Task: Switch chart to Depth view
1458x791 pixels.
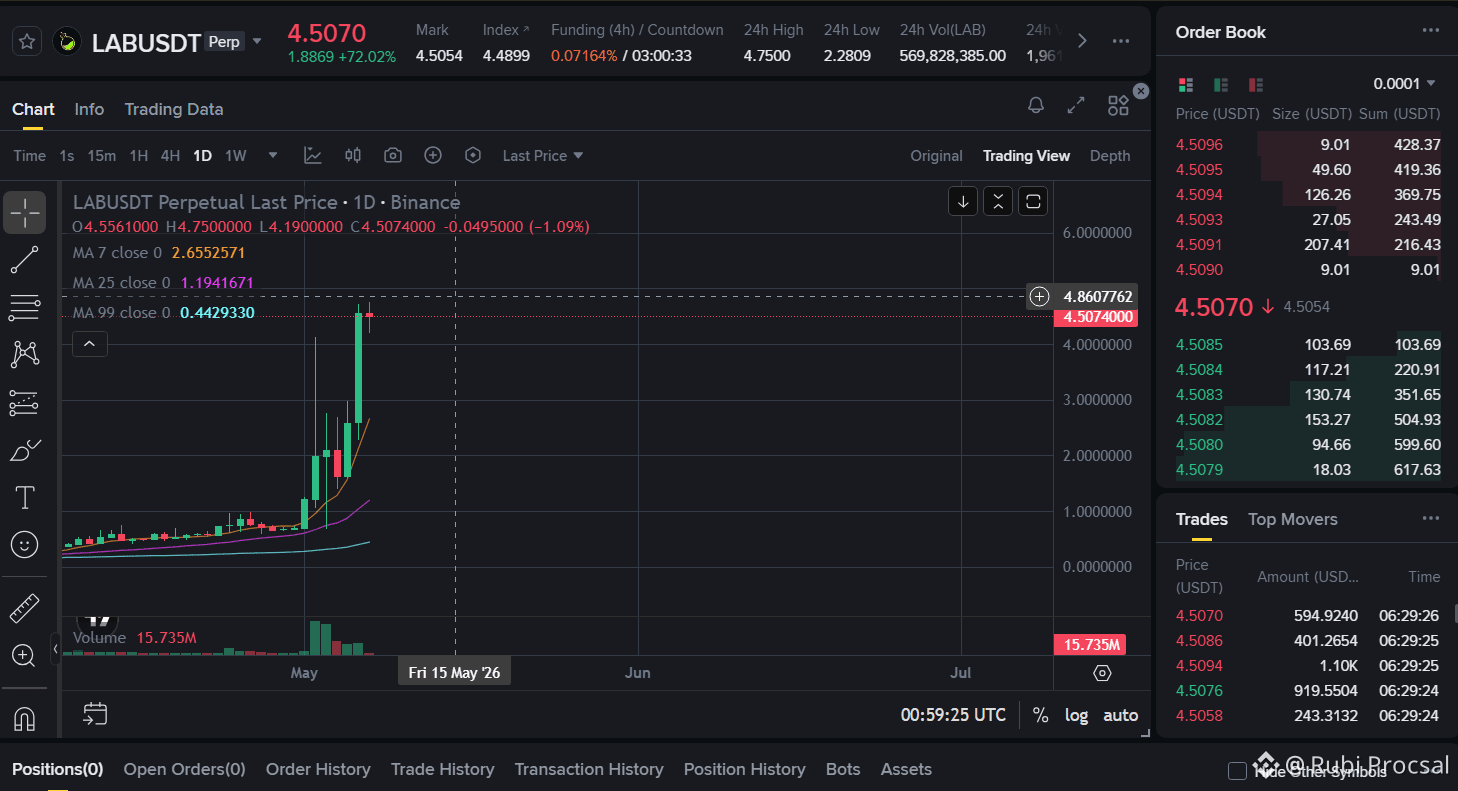Action: [x=1110, y=155]
